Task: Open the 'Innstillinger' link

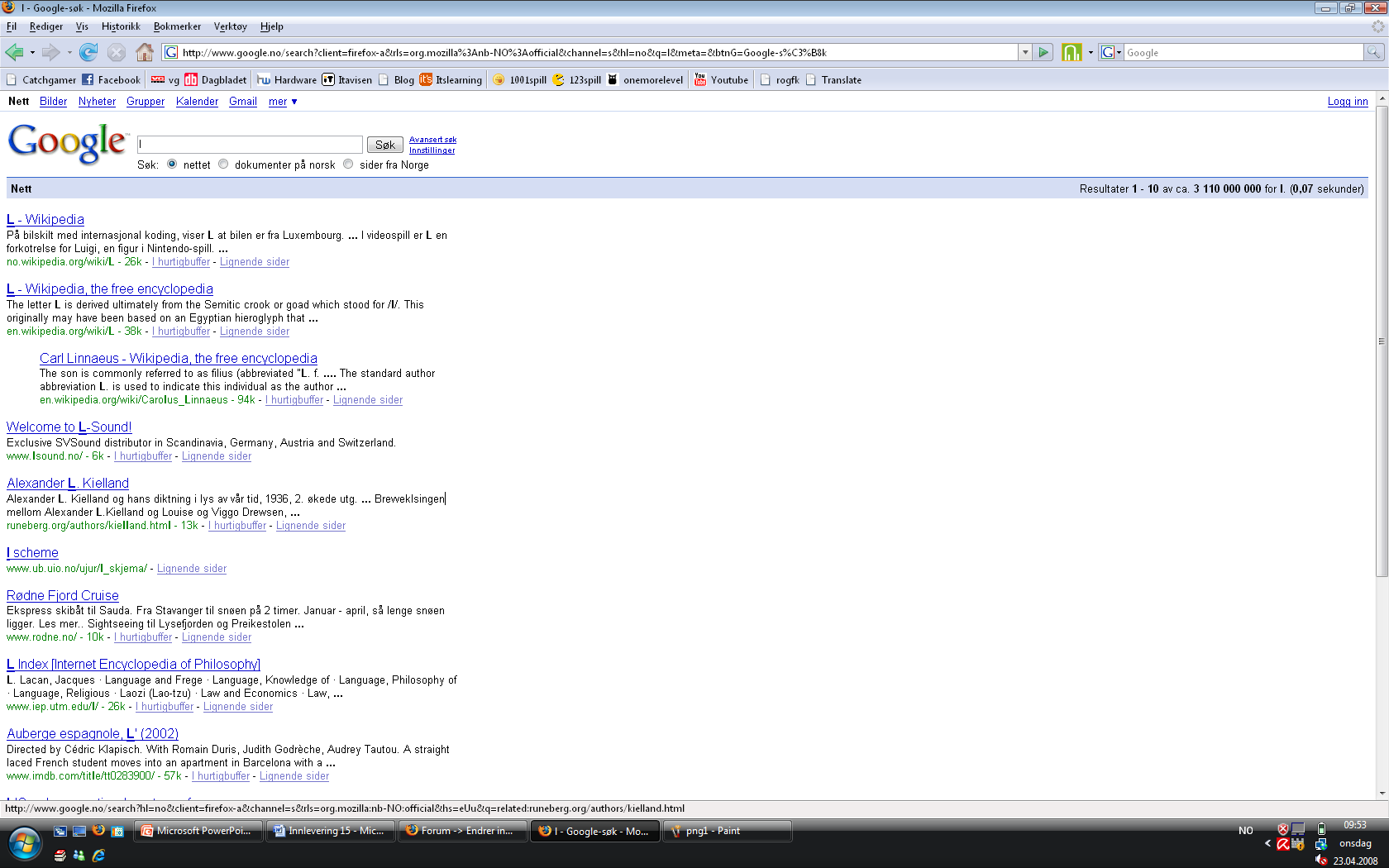Action: click(432, 150)
